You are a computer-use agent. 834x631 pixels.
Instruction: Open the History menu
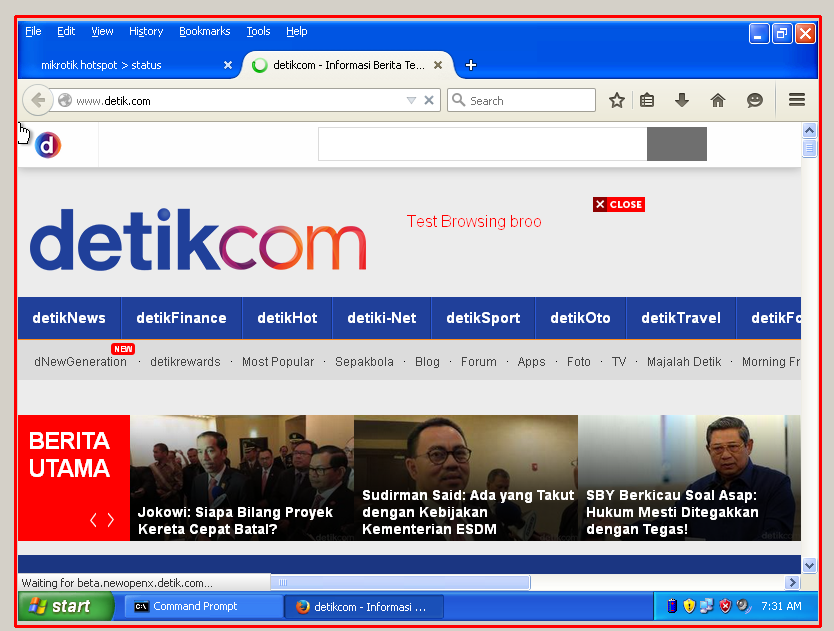coord(146,31)
